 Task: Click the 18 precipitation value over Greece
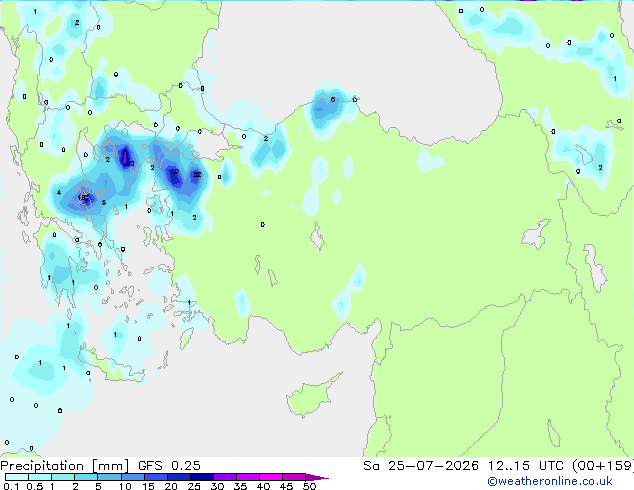click(82, 198)
